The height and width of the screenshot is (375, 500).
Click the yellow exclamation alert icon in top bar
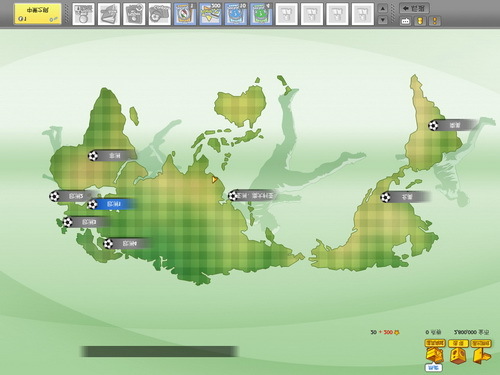(435, 21)
